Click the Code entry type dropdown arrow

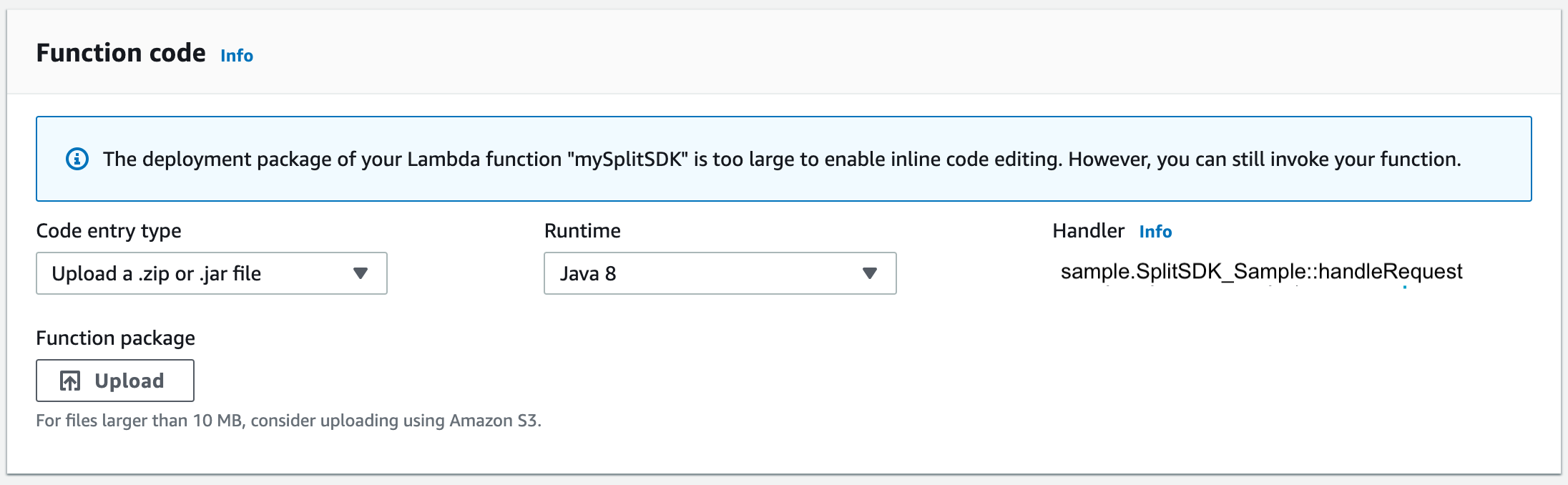point(361,273)
